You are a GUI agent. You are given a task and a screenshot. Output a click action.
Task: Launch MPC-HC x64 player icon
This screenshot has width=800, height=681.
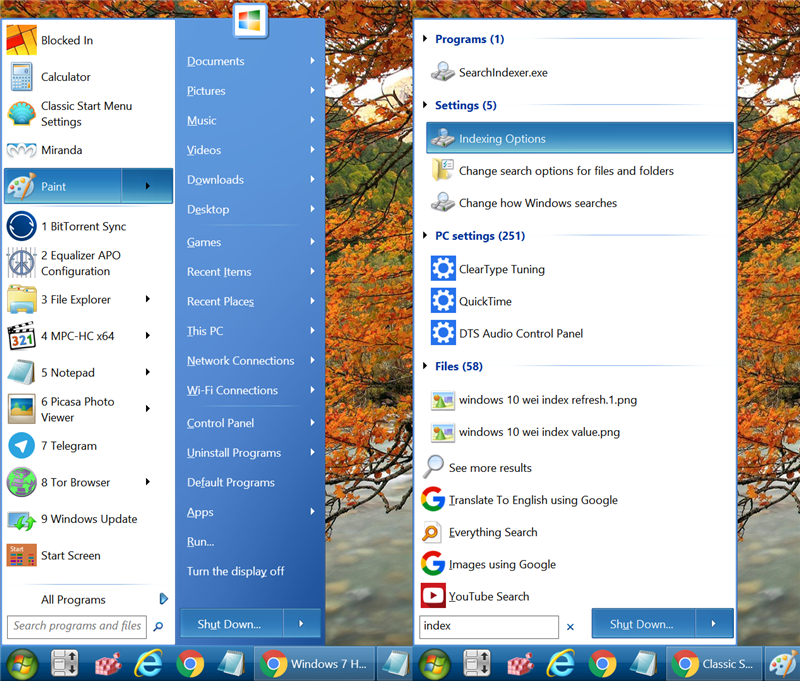coord(21,336)
